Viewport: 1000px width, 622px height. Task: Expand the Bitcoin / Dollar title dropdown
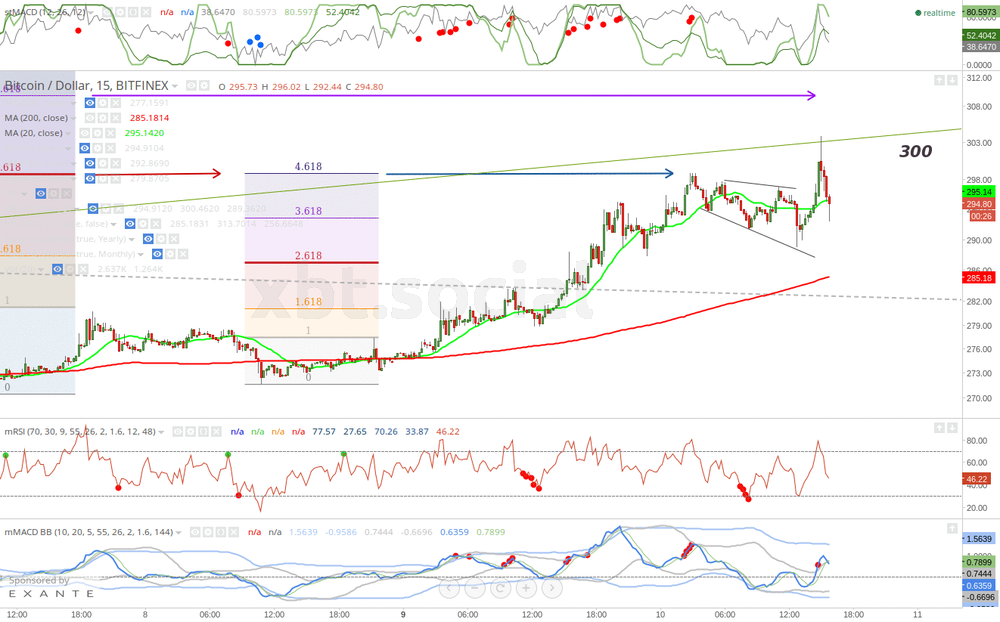pos(175,87)
